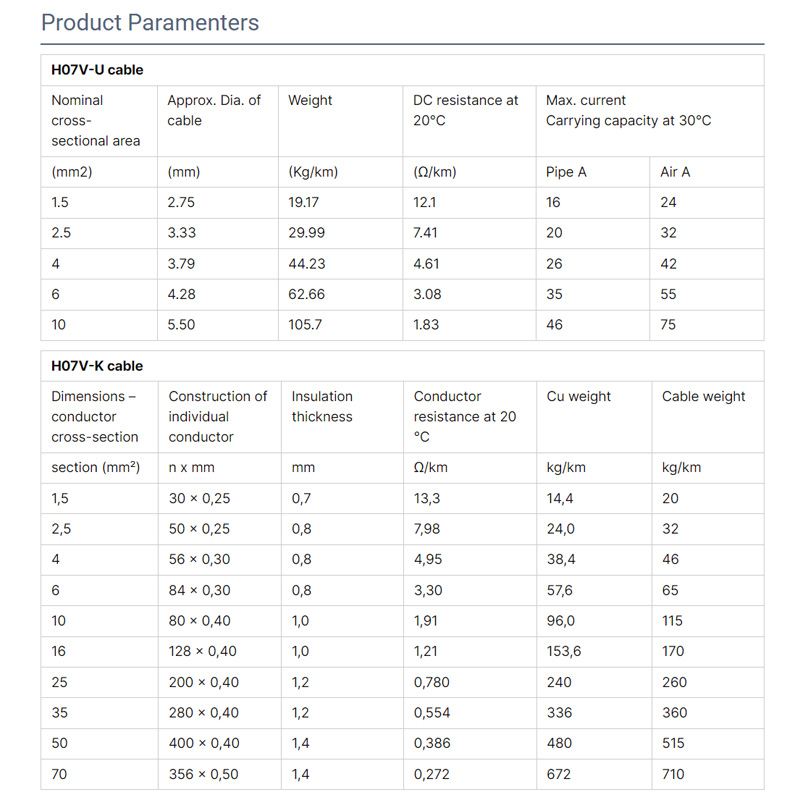Click the Pipe A column subheader
This screenshot has height=800, width=800.
tap(566, 172)
